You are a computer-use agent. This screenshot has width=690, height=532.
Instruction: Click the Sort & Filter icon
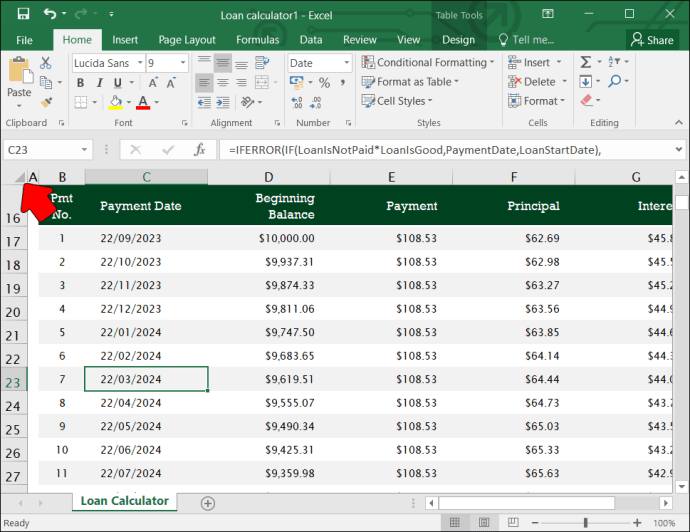coord(614,62)
